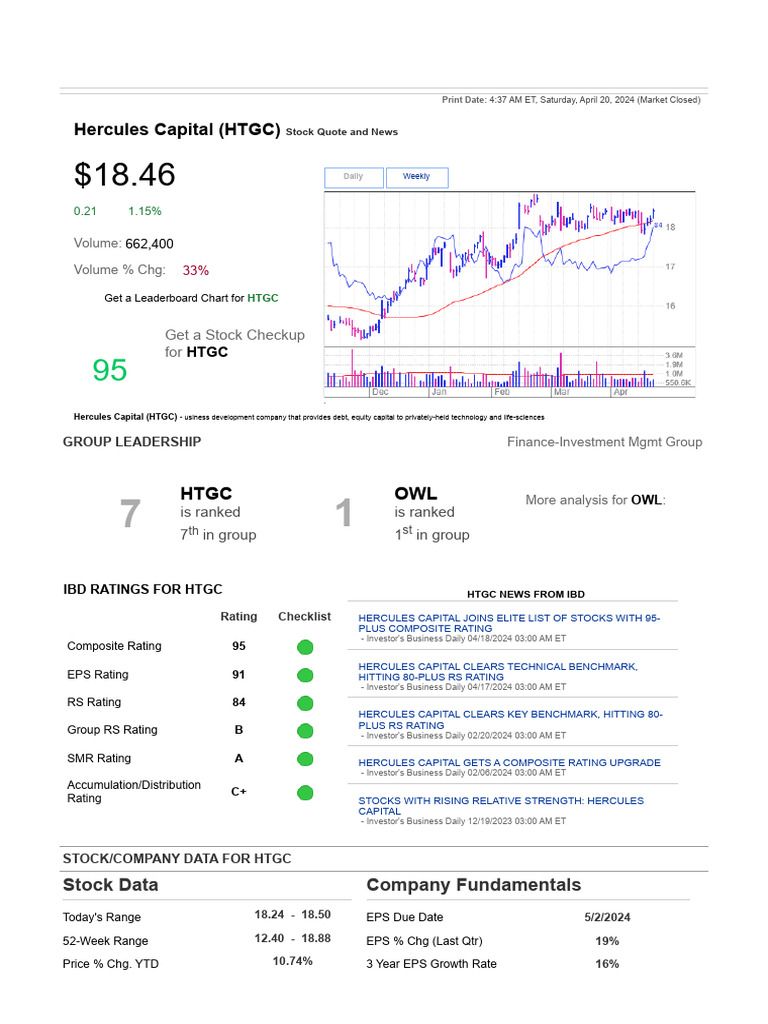Screen dimensions: 768x1024
Task: Click the Group RS Rating checklist dot
Action: 305,730
